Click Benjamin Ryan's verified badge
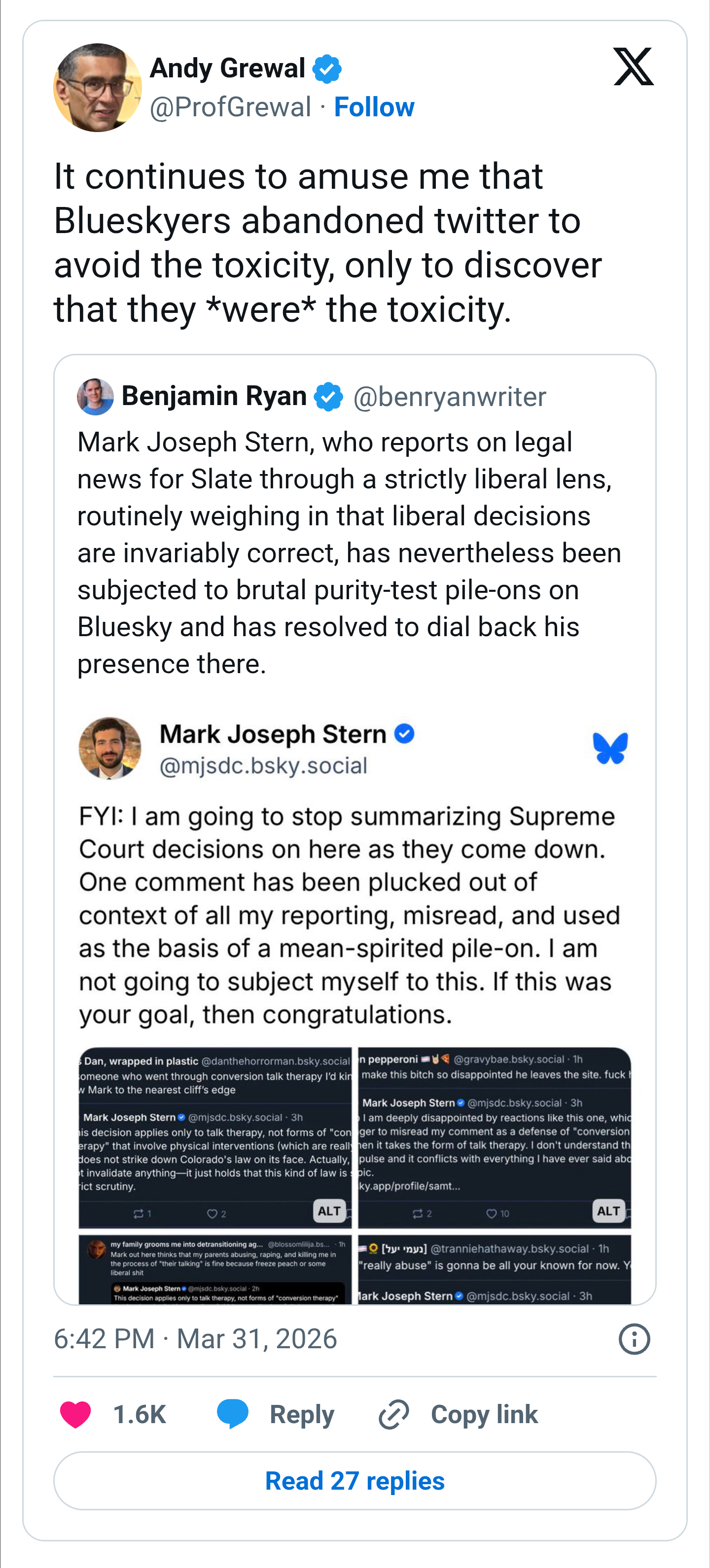Image resolution: width=710 pixels, height=1568 pixels. (x=328, y=397)
